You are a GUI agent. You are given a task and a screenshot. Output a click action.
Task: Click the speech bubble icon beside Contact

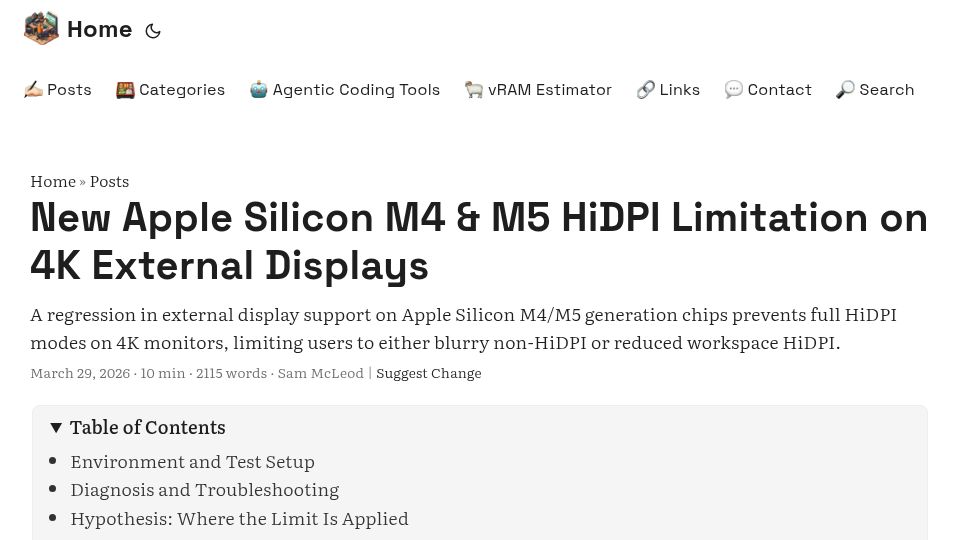[x=733, y=90]
